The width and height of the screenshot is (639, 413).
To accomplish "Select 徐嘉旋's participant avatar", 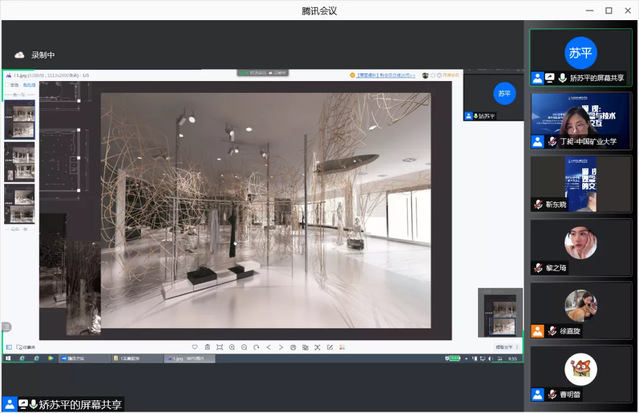I will click(x=580, y=304).
